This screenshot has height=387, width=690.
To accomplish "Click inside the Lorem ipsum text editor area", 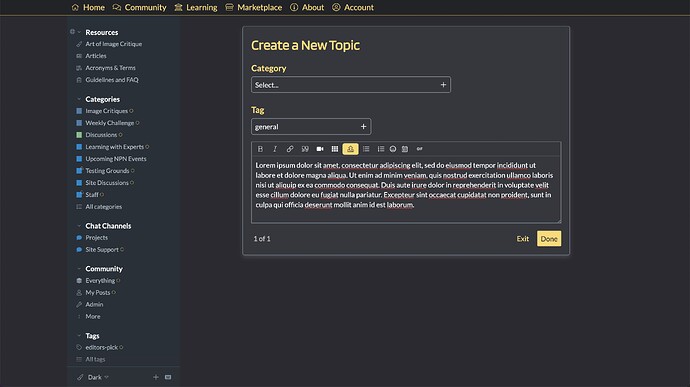I will pyautogui.click(x=406, y=189).
